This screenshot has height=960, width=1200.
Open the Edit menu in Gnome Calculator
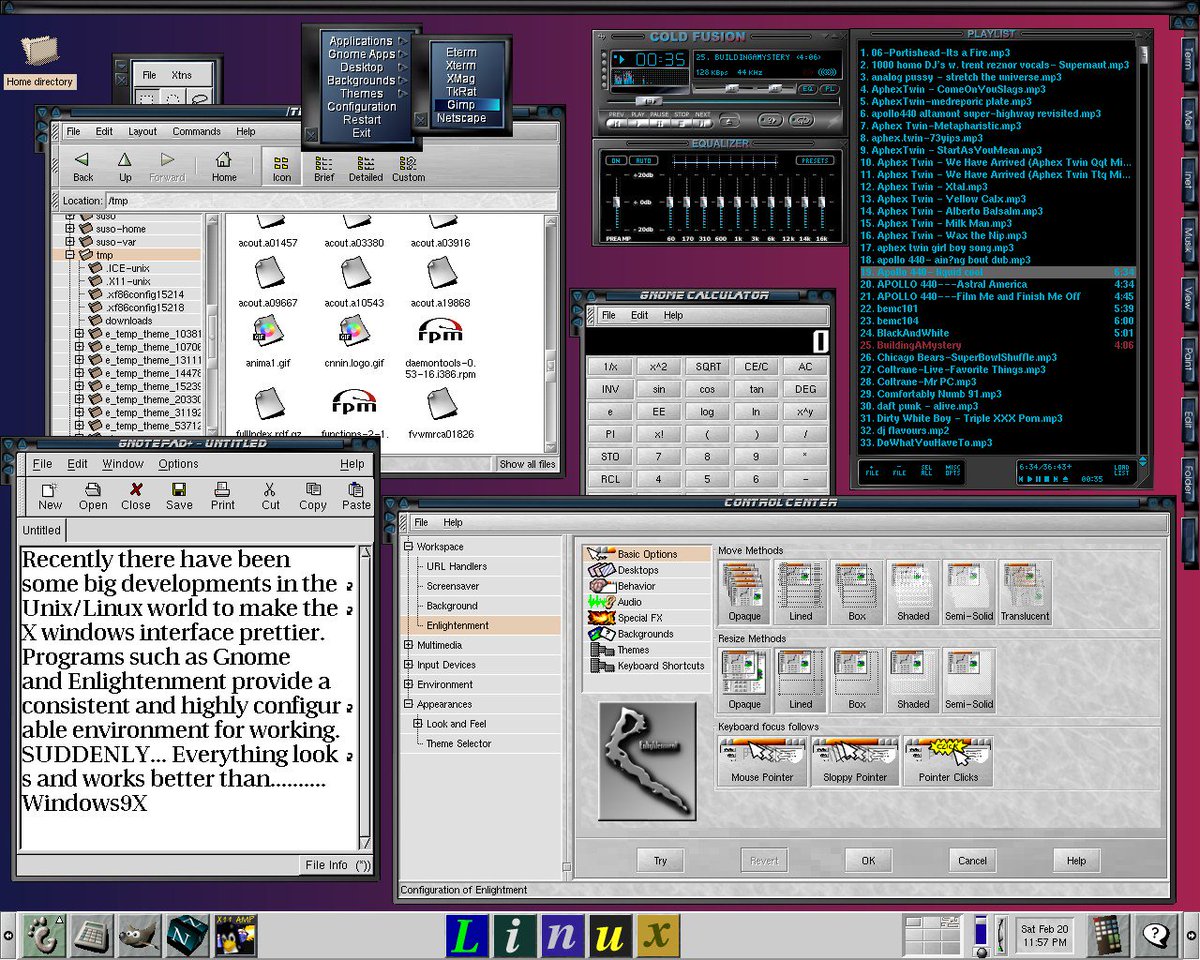click(639, 315)
